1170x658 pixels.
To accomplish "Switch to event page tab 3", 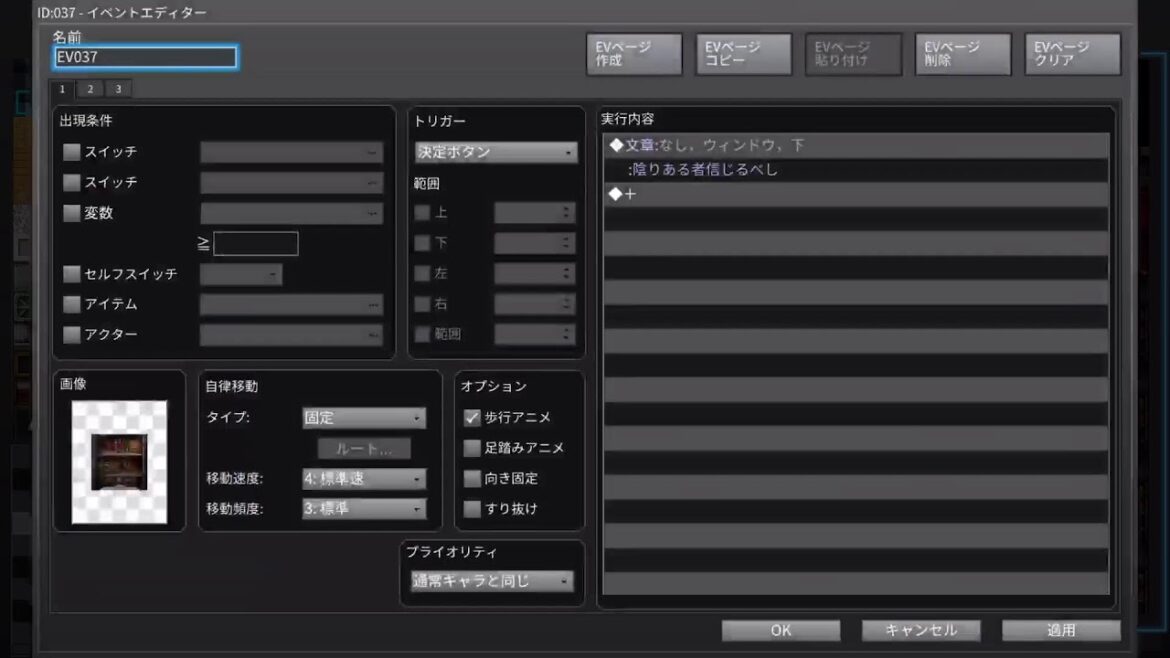I will [x=118, y=89].
